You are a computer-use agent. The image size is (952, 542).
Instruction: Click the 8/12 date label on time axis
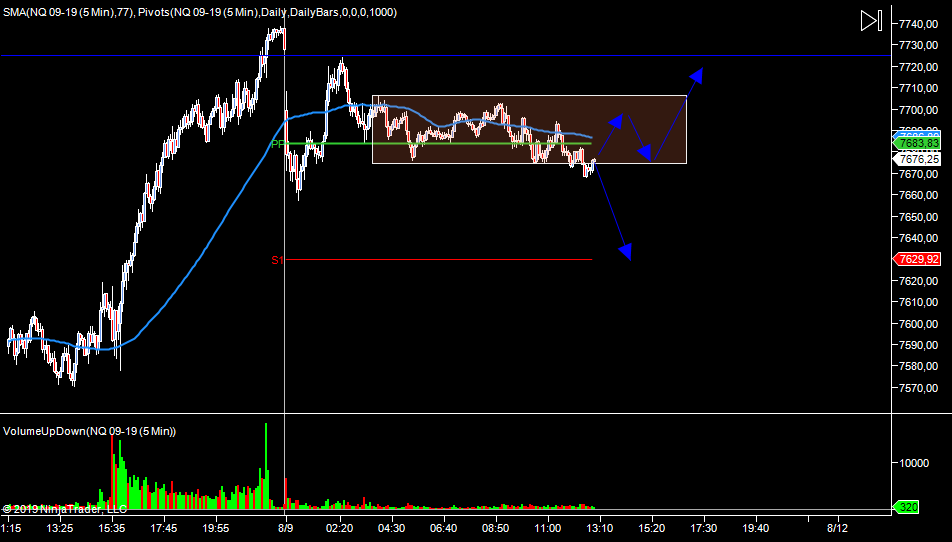point(837,527)
